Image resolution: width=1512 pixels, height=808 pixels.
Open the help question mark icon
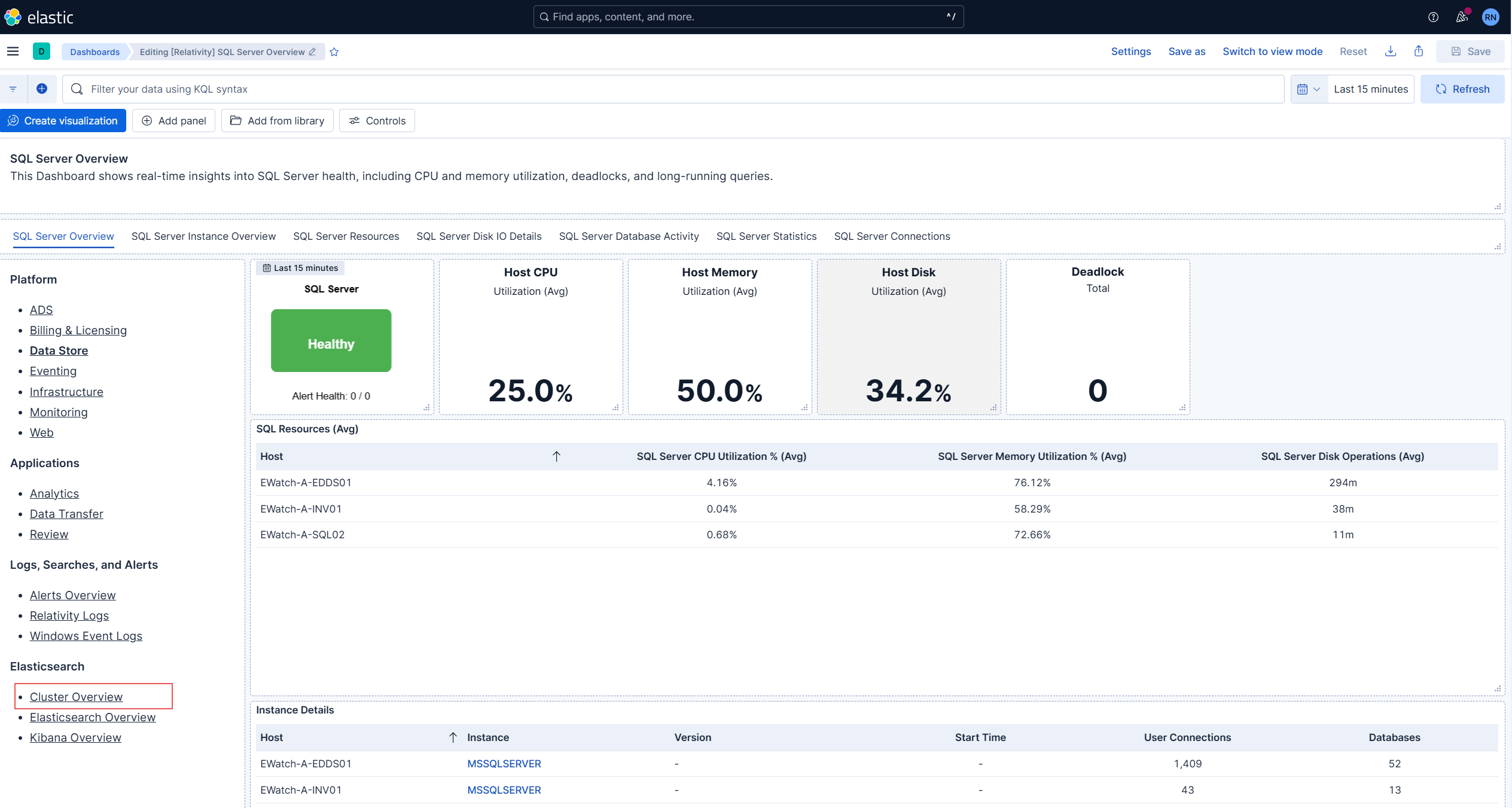1434,17
